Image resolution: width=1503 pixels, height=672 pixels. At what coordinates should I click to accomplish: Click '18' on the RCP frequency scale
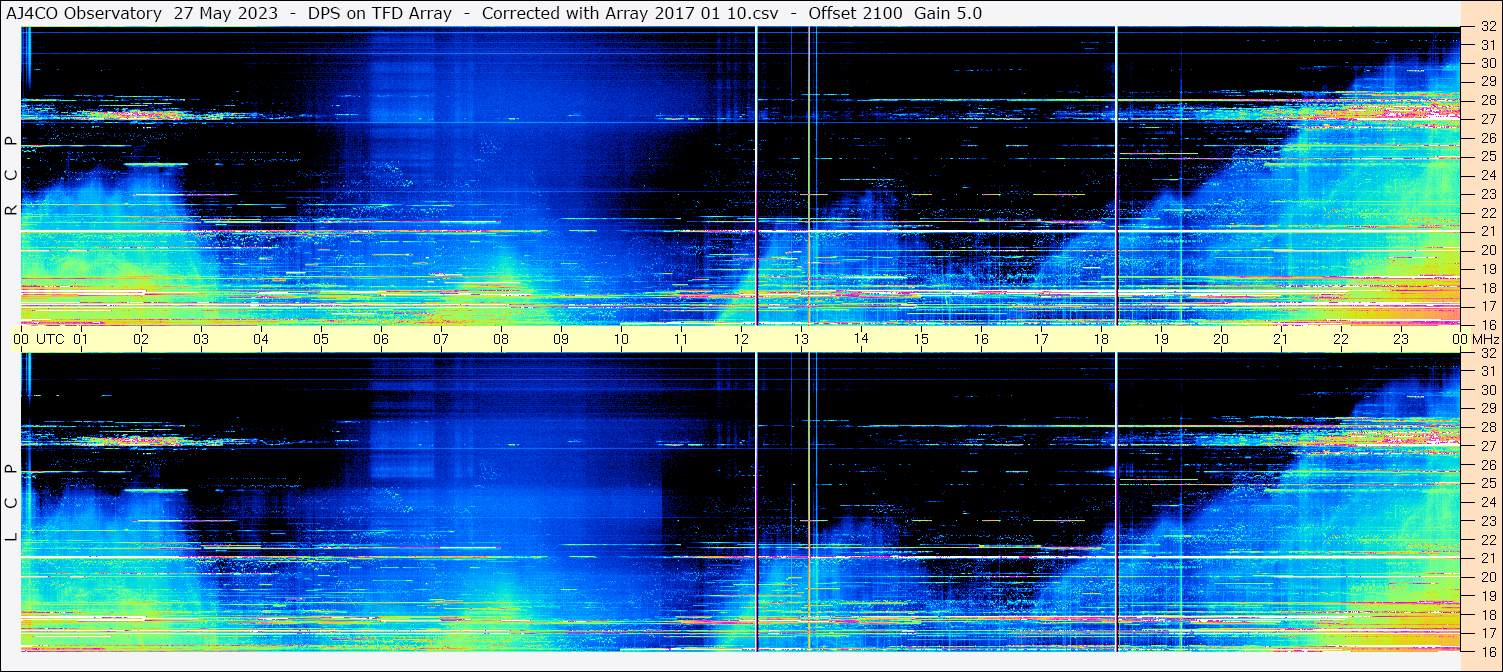pyautogui.click(x=1487, y=288)
